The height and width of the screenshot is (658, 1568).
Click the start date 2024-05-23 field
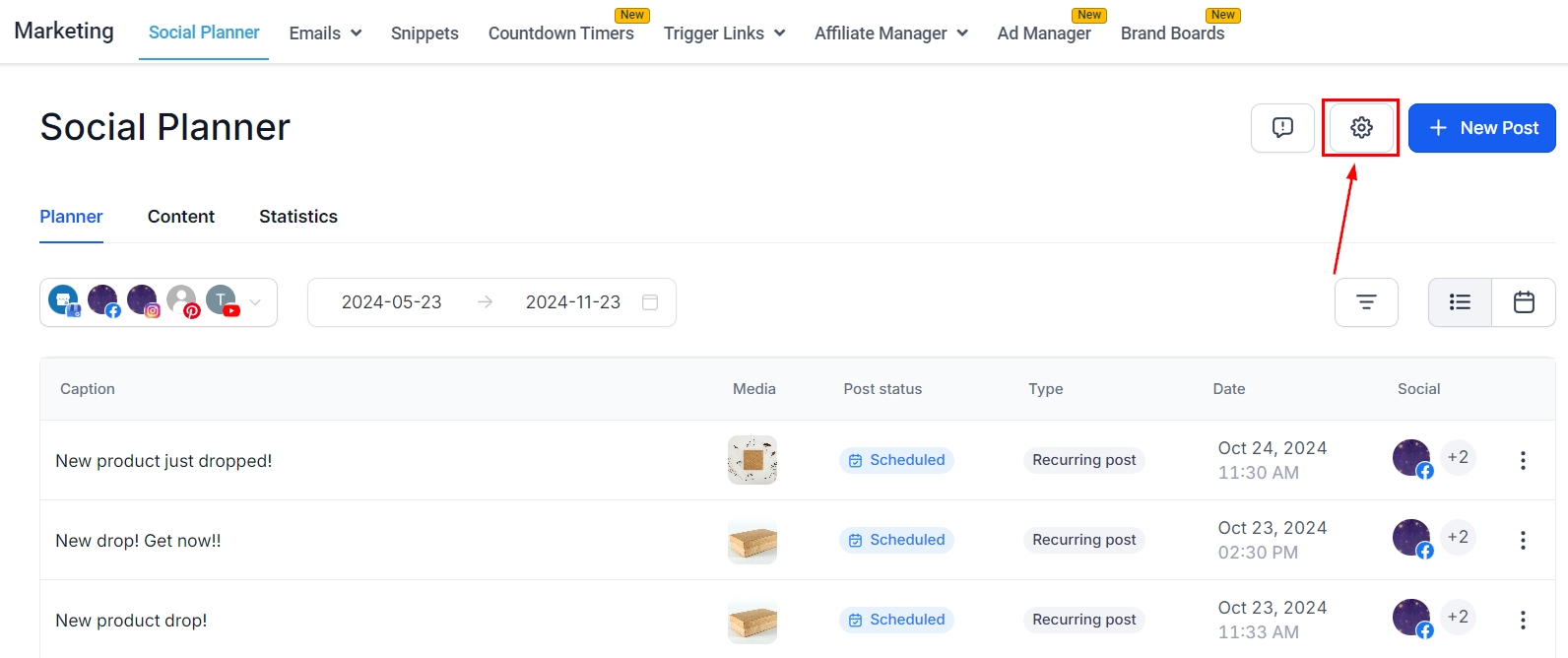click(391, 302)
